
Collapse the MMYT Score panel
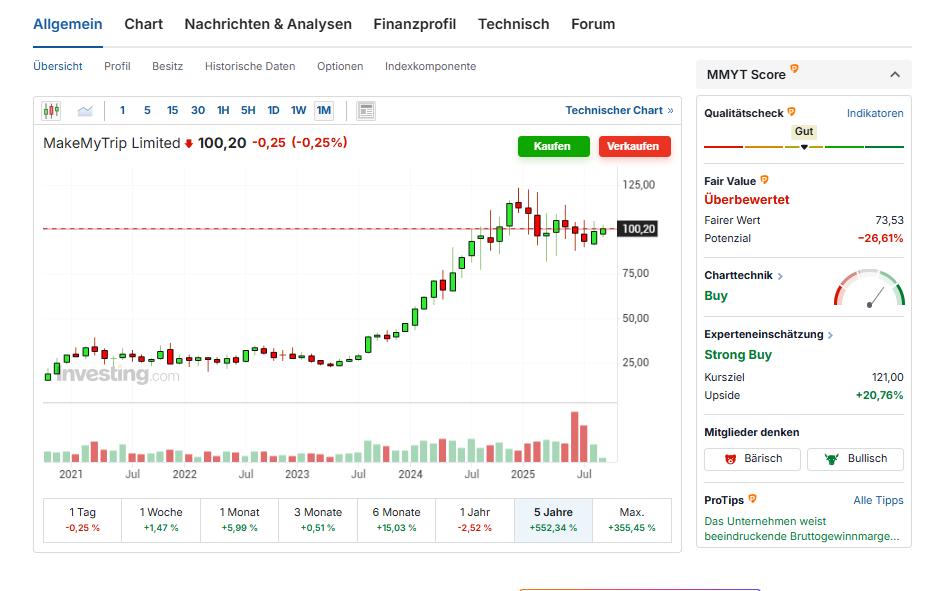(x=894, y=75)
